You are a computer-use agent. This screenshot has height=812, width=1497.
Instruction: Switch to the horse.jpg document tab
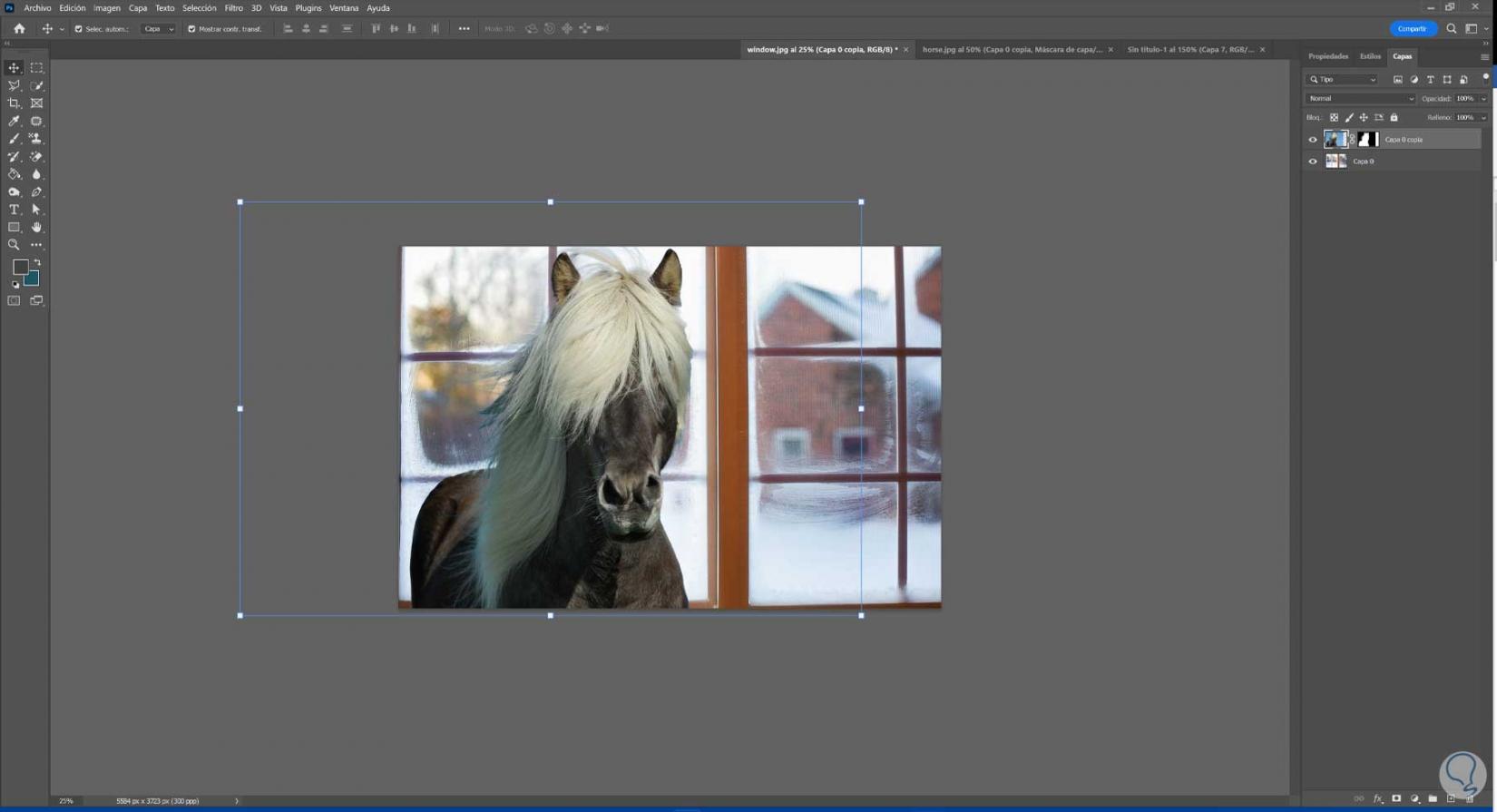[x=1012, y=50]
